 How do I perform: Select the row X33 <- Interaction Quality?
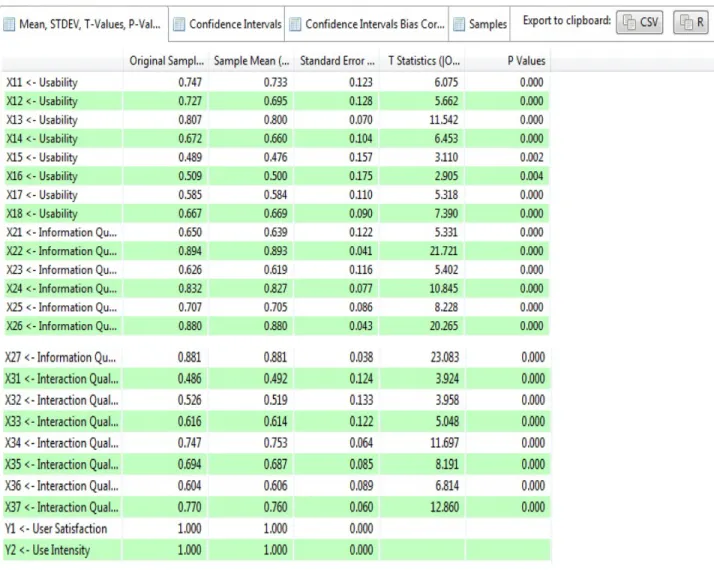[x=276, y=422]
